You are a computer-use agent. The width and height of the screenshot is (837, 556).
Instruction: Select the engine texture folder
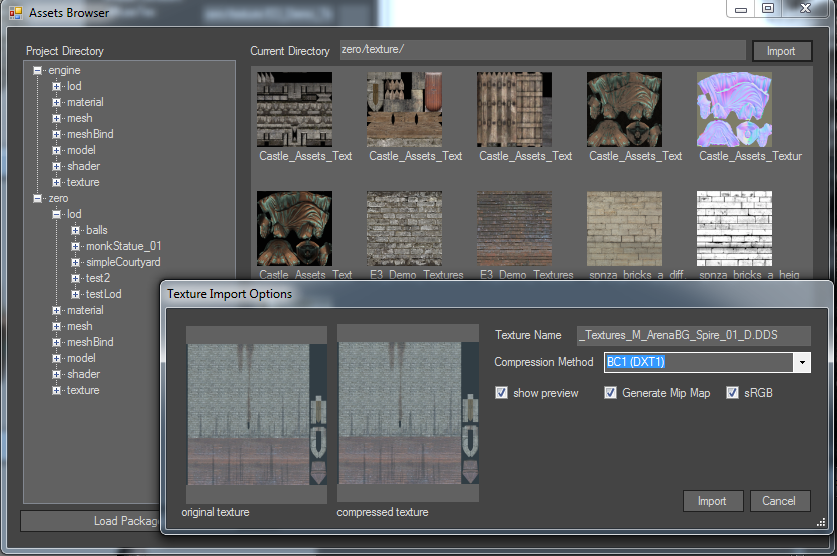tap(83, 182)
